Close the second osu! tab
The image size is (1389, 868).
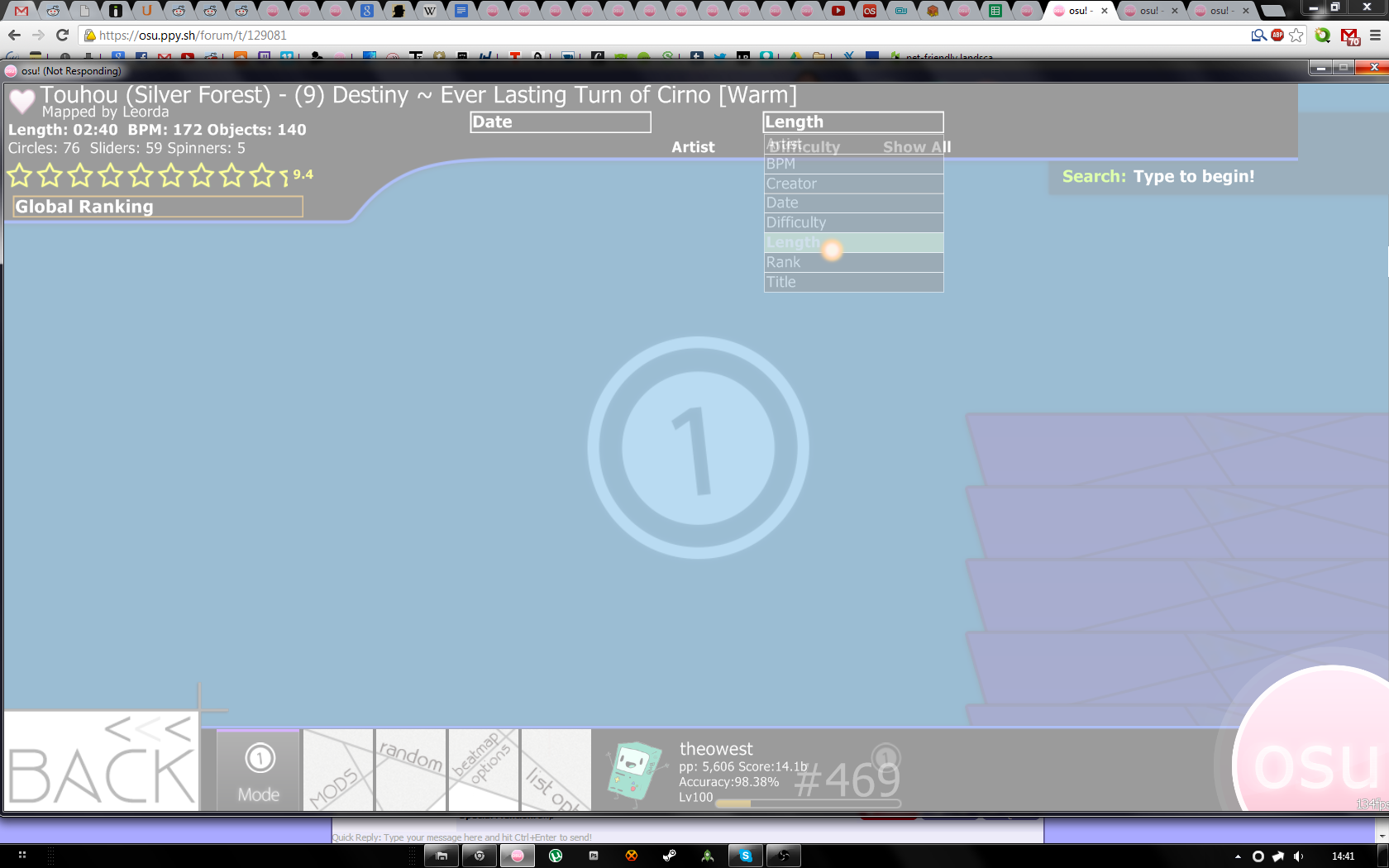pyautogui.click(x=1175, y=11)
